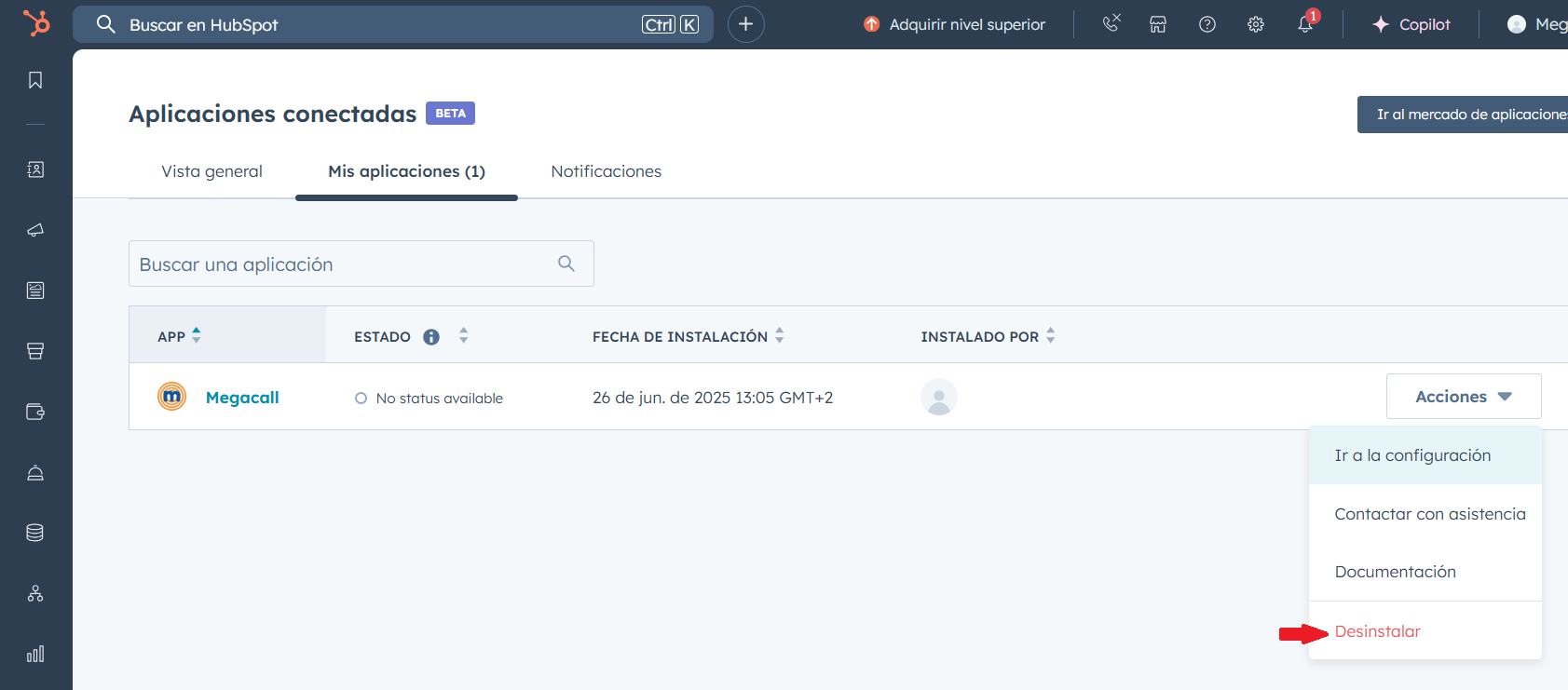Click the magnifier in HubSpot search bar
1568x690 pixels.
[106, 24]
